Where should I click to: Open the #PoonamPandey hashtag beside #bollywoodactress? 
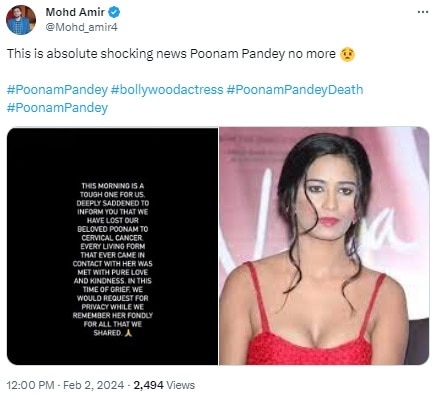tap(57, 90)
